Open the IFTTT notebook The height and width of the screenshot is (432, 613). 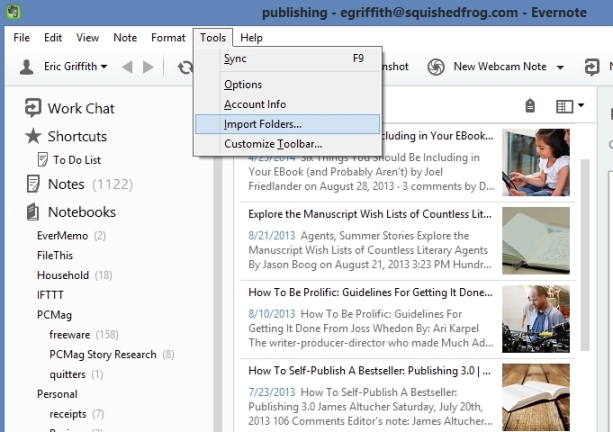tap(50, 295)
